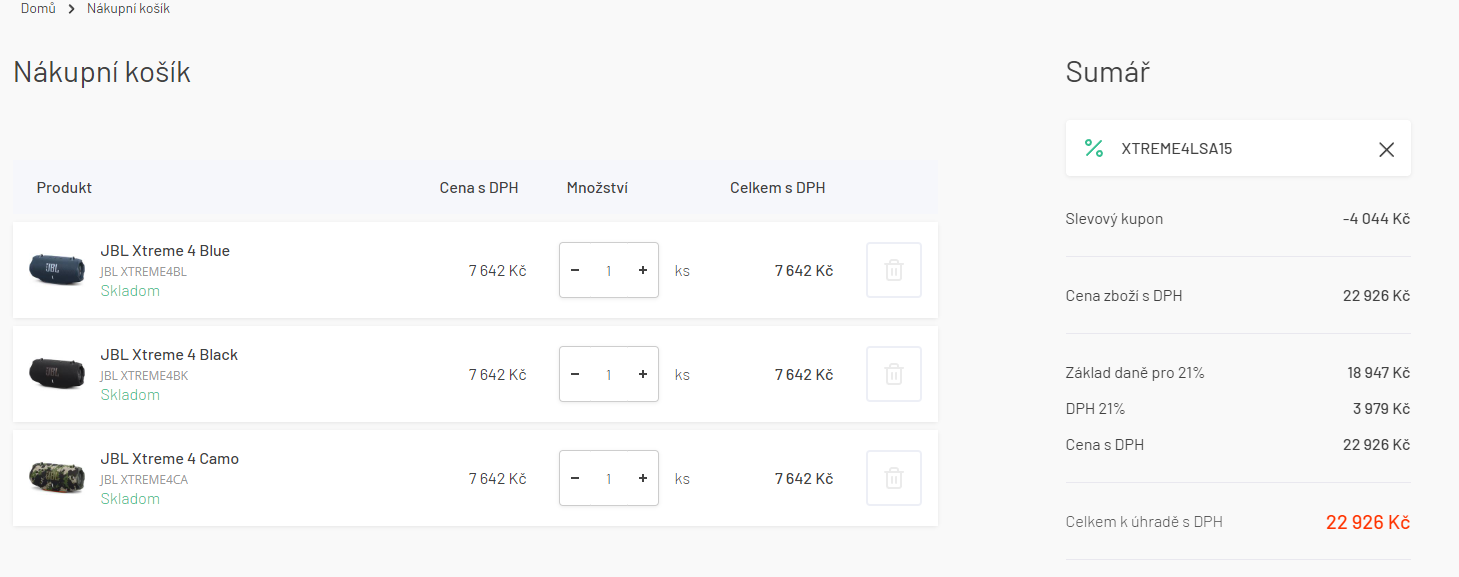Open the JBL Xtreme 4 Blue product link
Image resolution: width=1459 pixels, height=577 pixels.
pyautogui.click(x=165, y=251)
